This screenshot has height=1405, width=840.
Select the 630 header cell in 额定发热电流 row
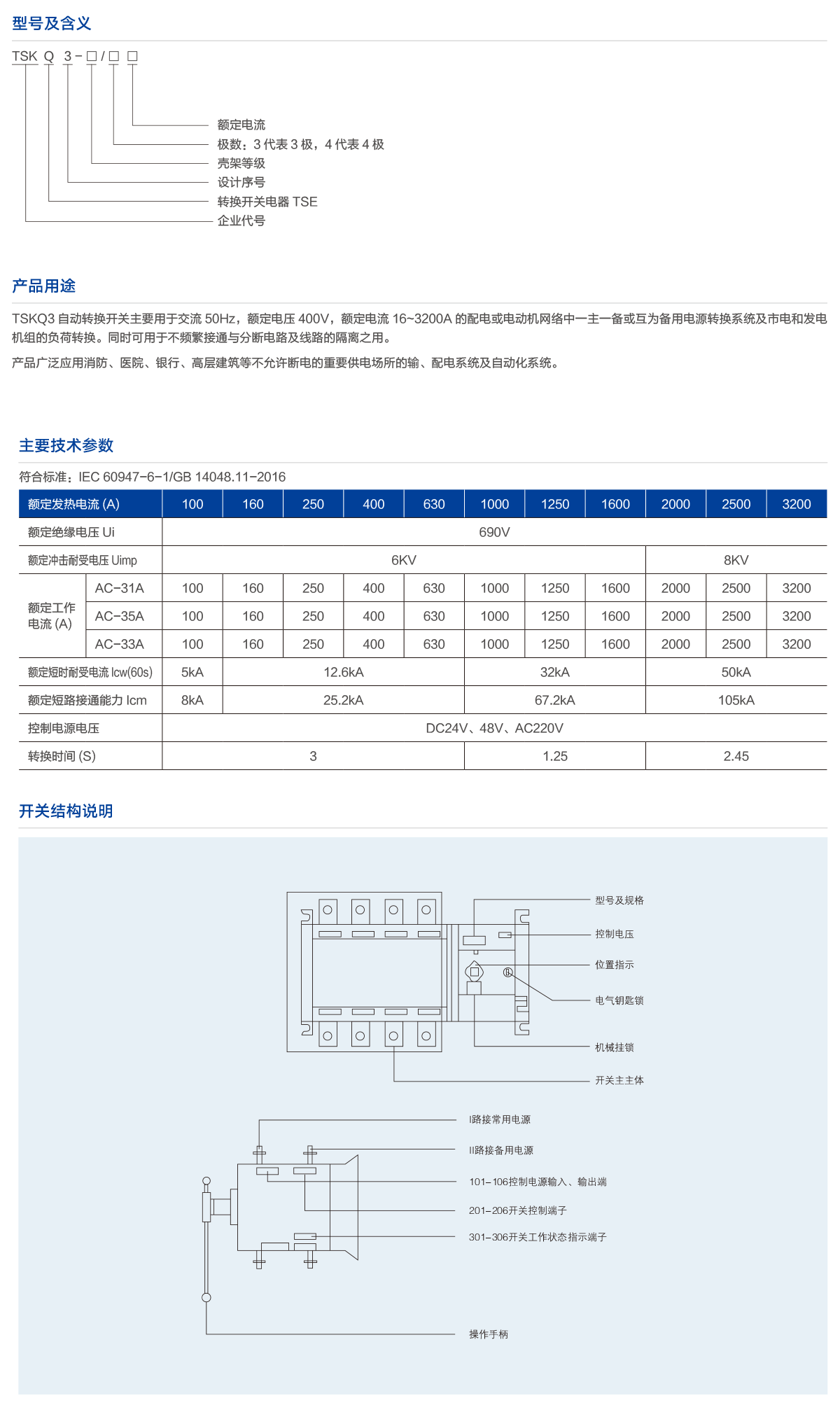[434, 504]
